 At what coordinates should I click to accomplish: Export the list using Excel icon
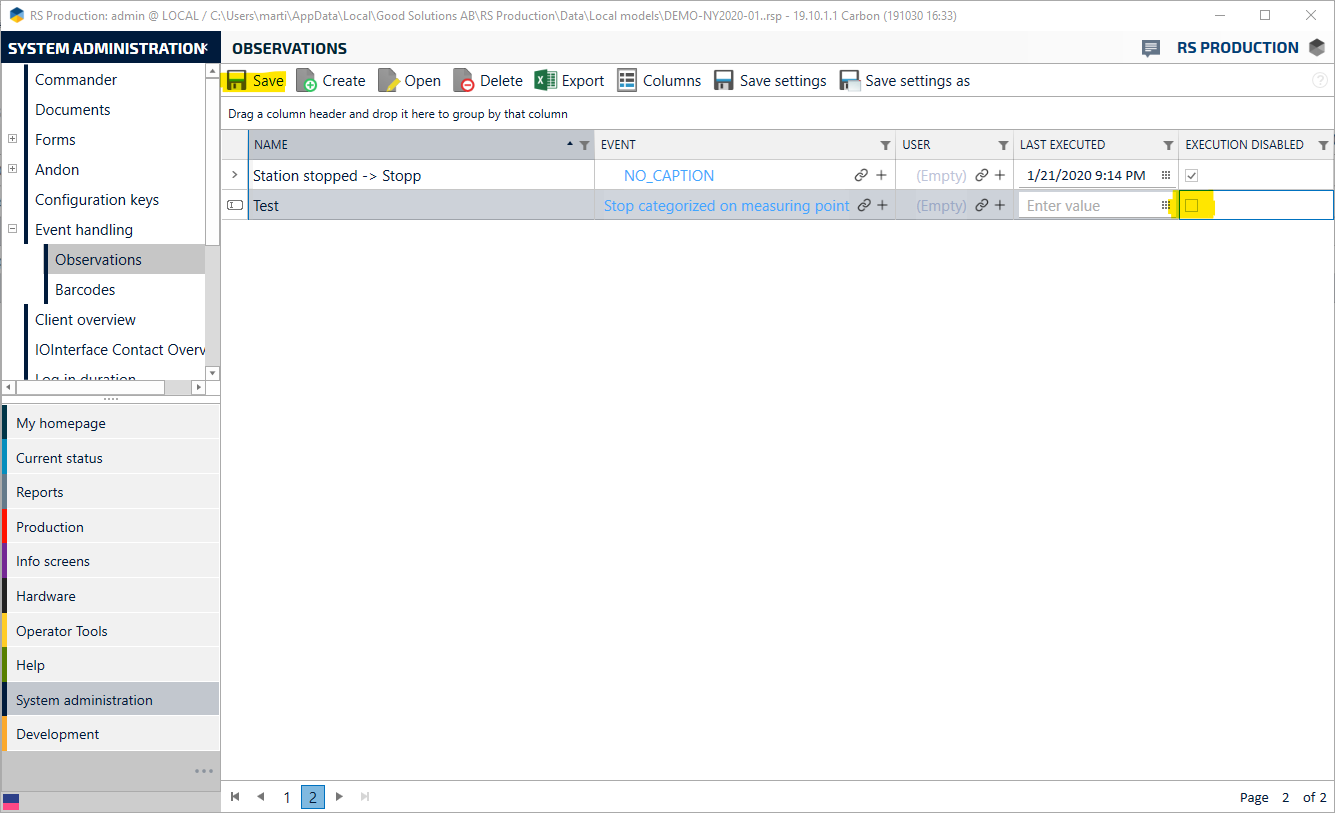pos(545,81)
